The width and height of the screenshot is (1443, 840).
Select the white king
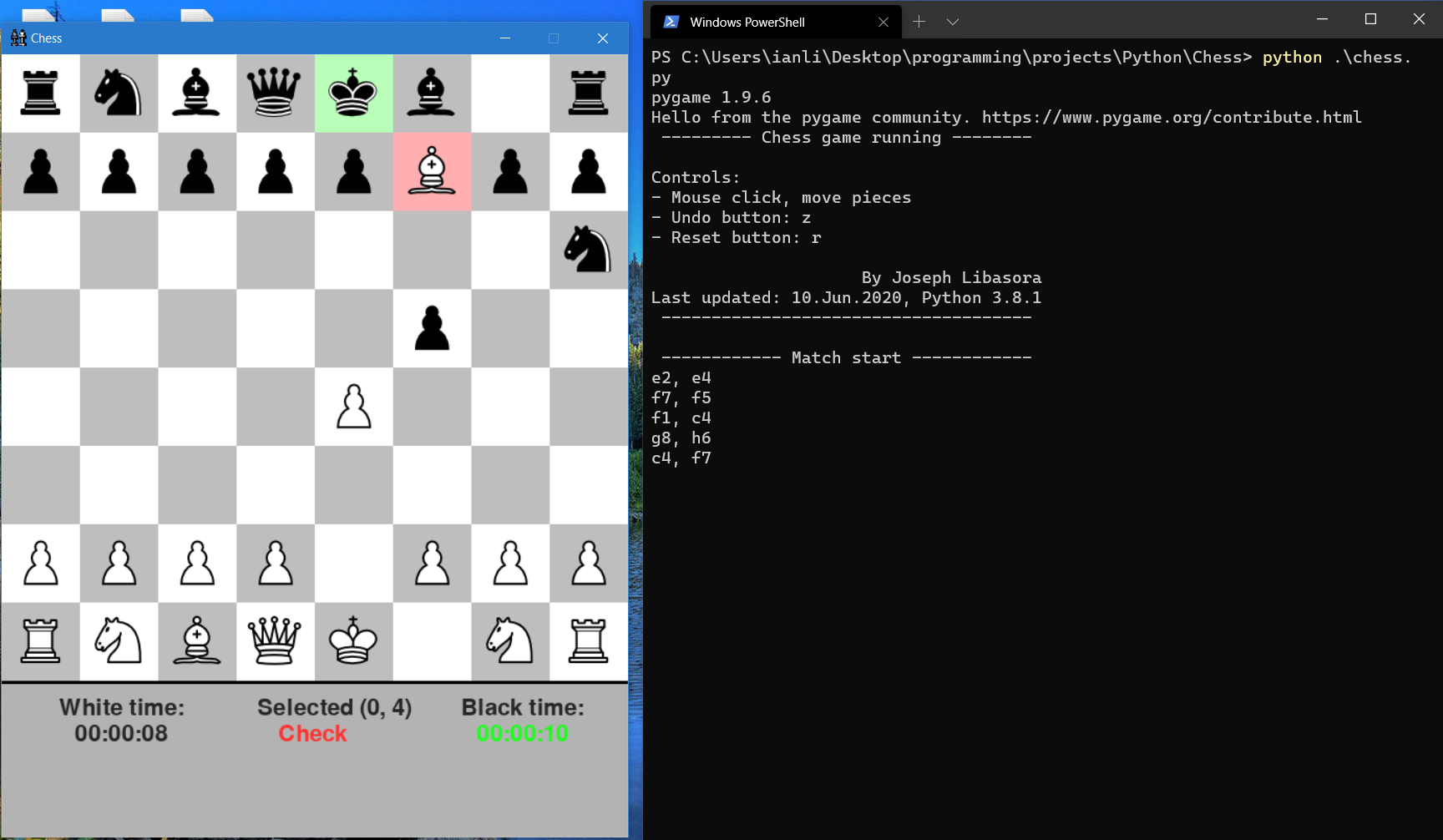(353, 641)
